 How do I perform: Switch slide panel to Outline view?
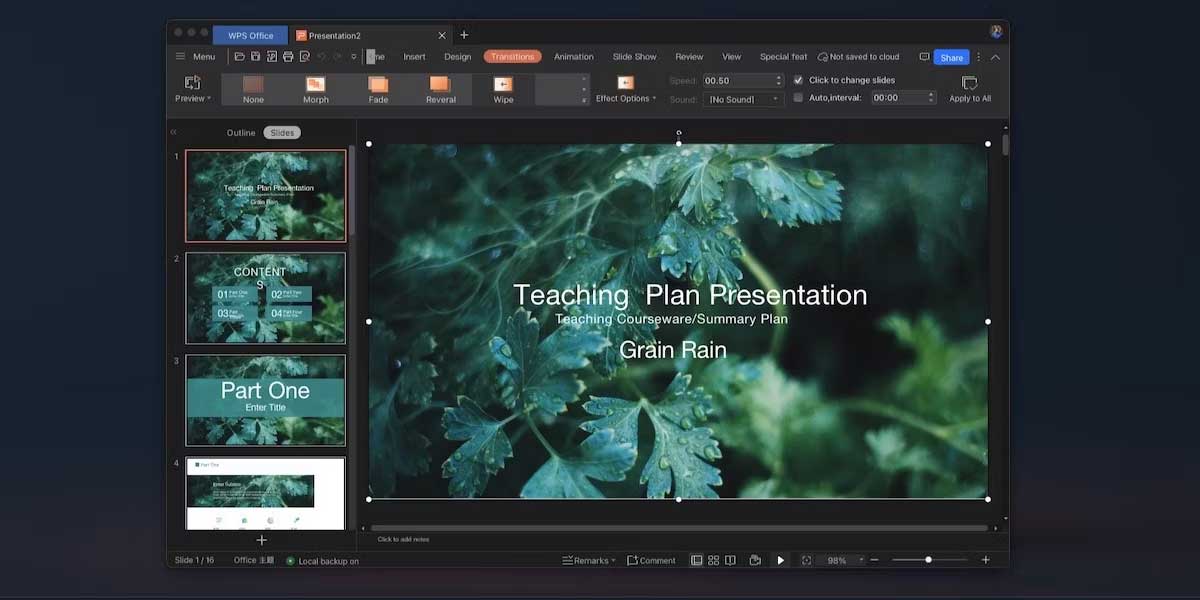pos(241,133)
